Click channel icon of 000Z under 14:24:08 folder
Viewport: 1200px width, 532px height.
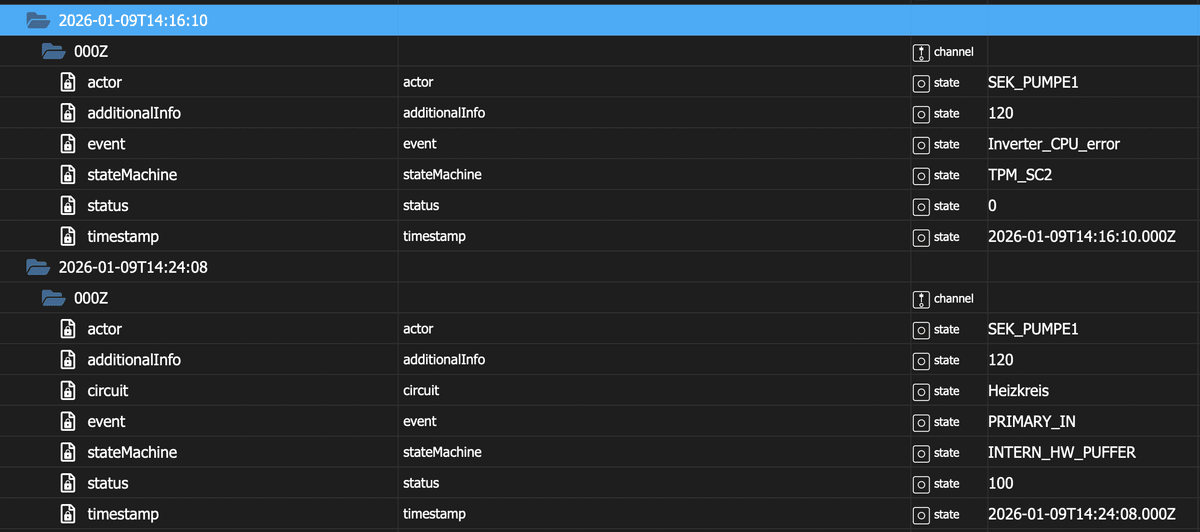[x=920, y=298]
